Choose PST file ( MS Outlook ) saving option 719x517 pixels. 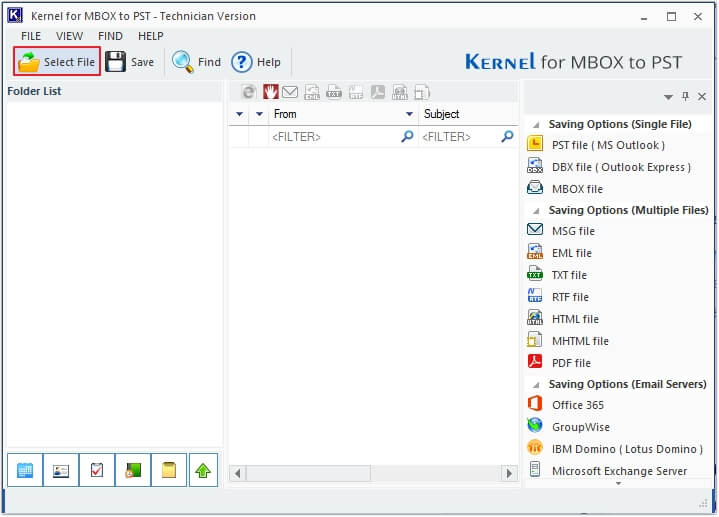coord(608,145)
